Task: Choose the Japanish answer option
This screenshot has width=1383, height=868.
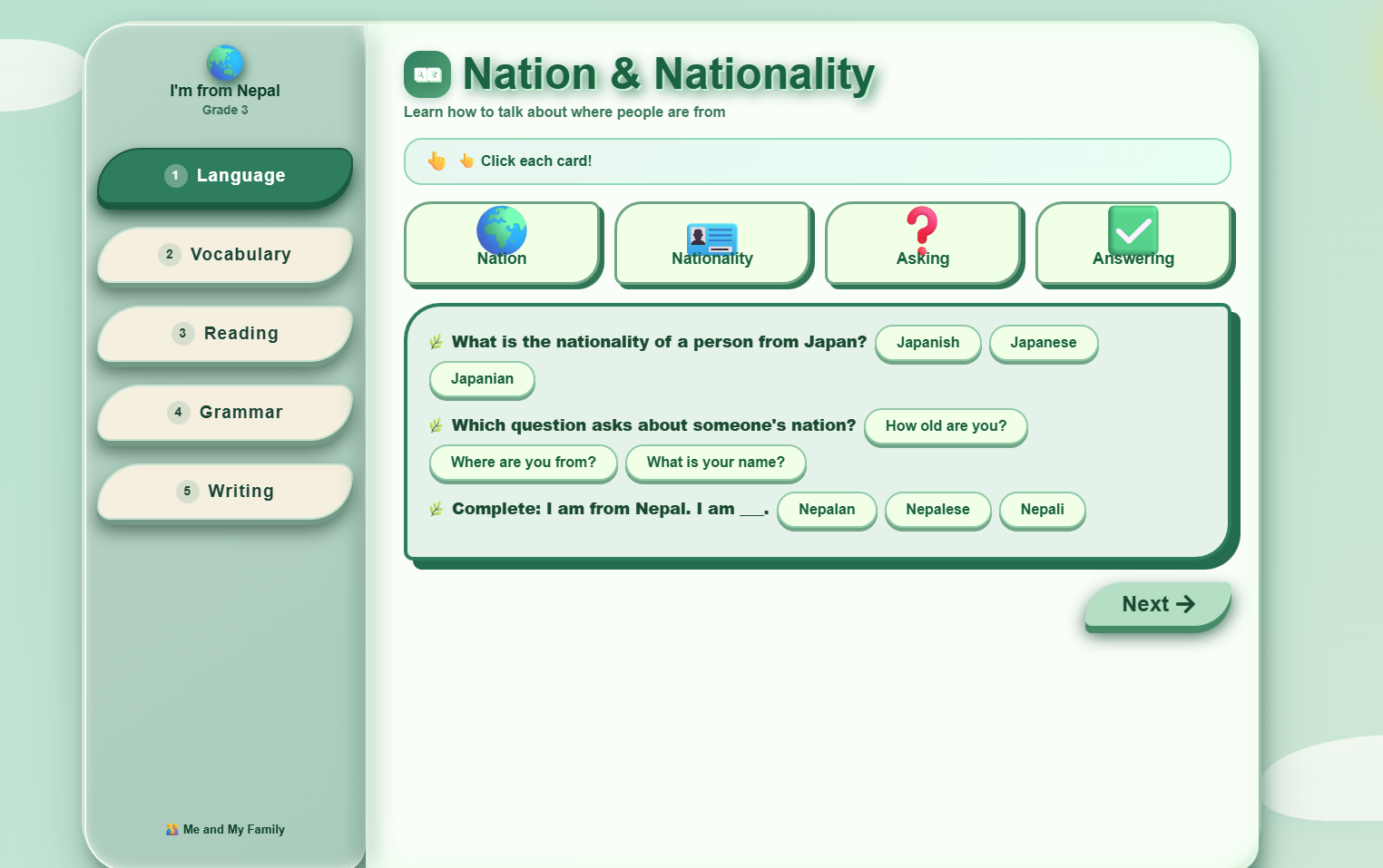Action: [927, 343]
